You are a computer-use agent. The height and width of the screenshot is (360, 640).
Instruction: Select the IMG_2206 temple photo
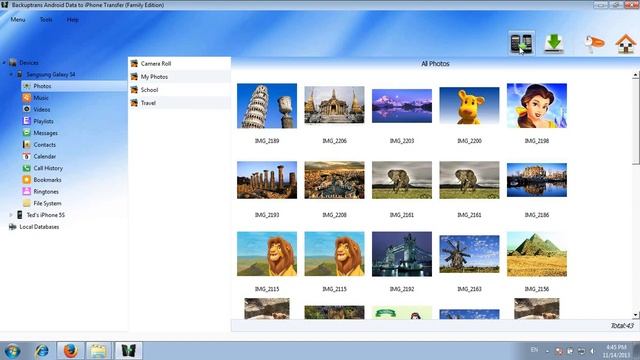click(334, 105)
